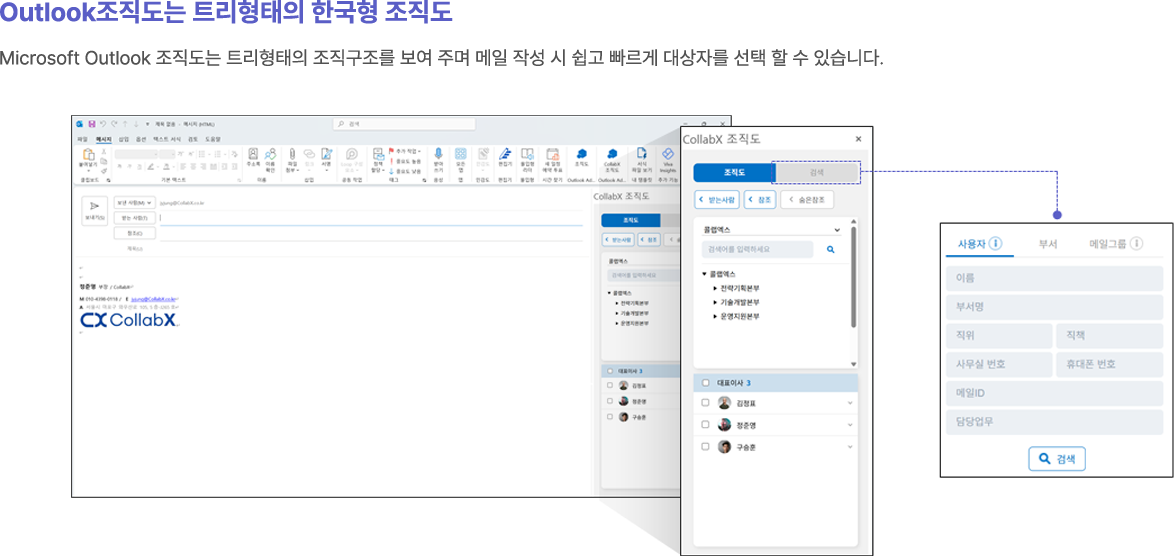This screenshot has width=1174, height=556.
Task: Switch to the 조직도 tab in large panel
Action: (734, 173)
